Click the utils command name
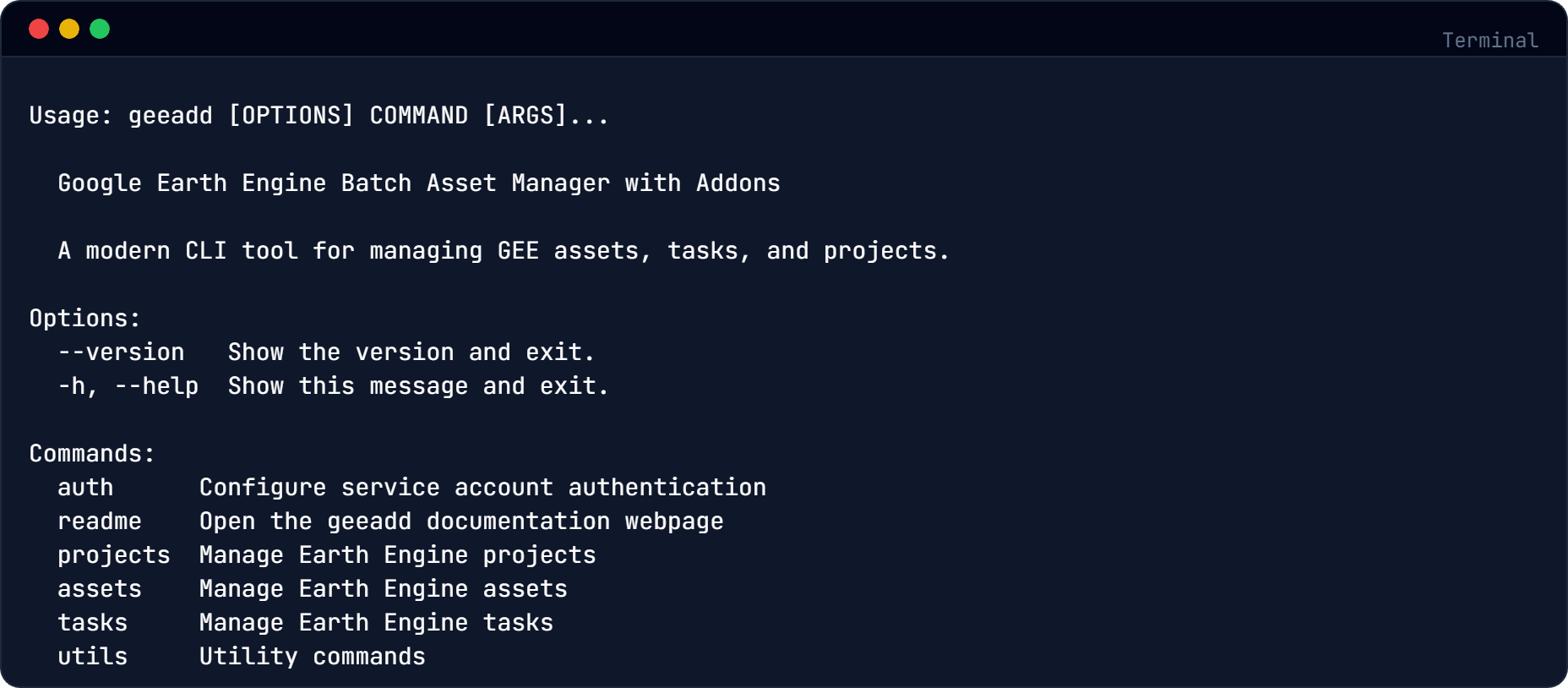 pos(93,657)
